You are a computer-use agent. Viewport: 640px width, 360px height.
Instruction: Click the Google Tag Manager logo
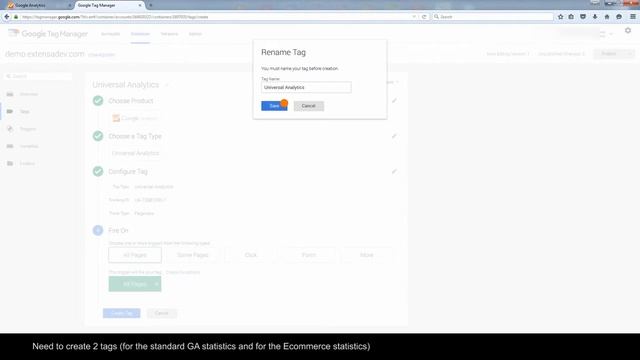(x=48, y=34)
